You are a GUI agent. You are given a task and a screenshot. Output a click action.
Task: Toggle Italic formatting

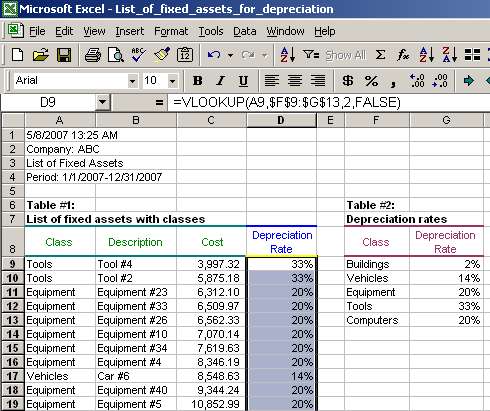pos(220,80)
